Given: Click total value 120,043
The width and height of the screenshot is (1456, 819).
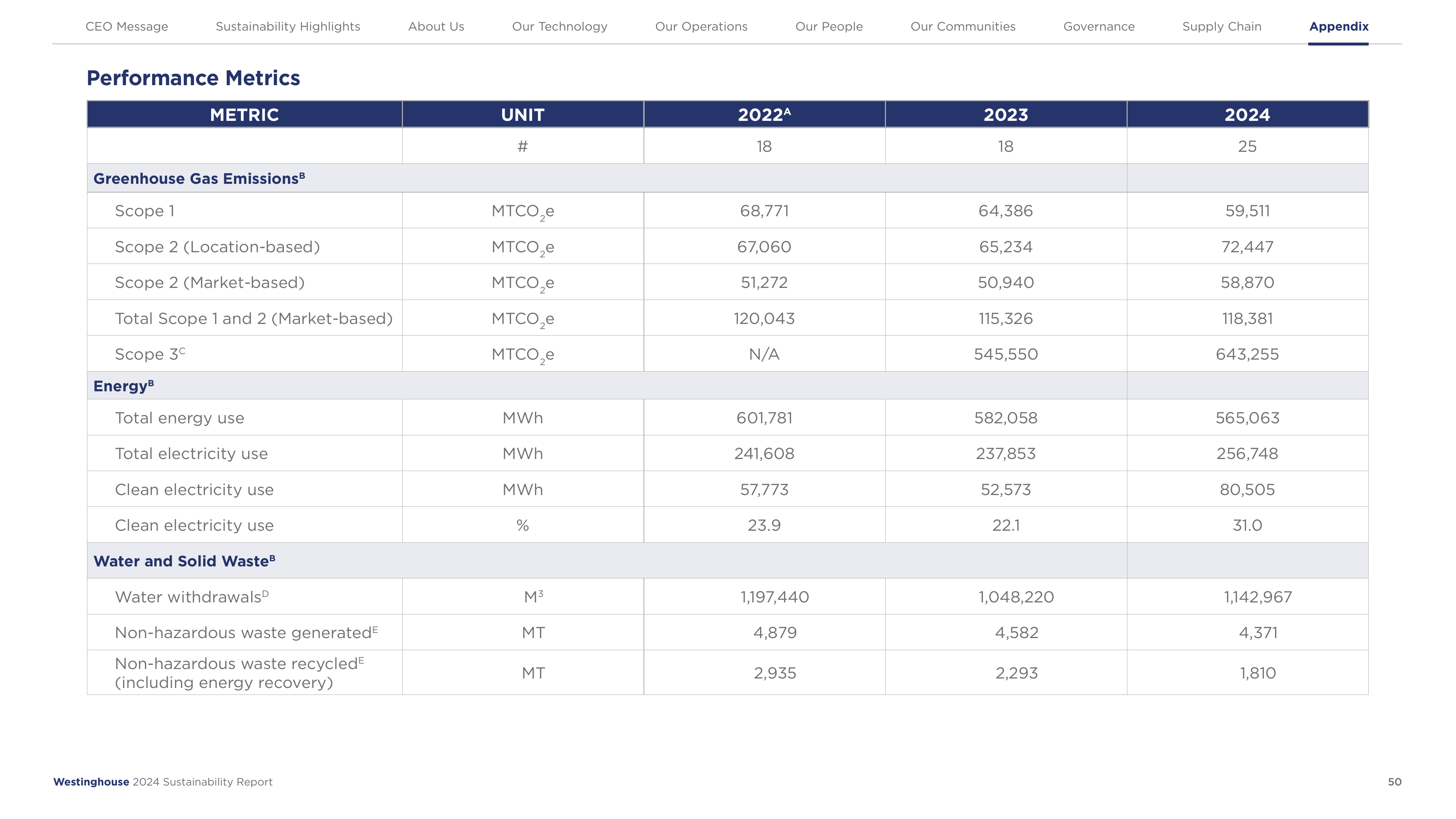Looking at the screenshot, I should pos(764,319).
